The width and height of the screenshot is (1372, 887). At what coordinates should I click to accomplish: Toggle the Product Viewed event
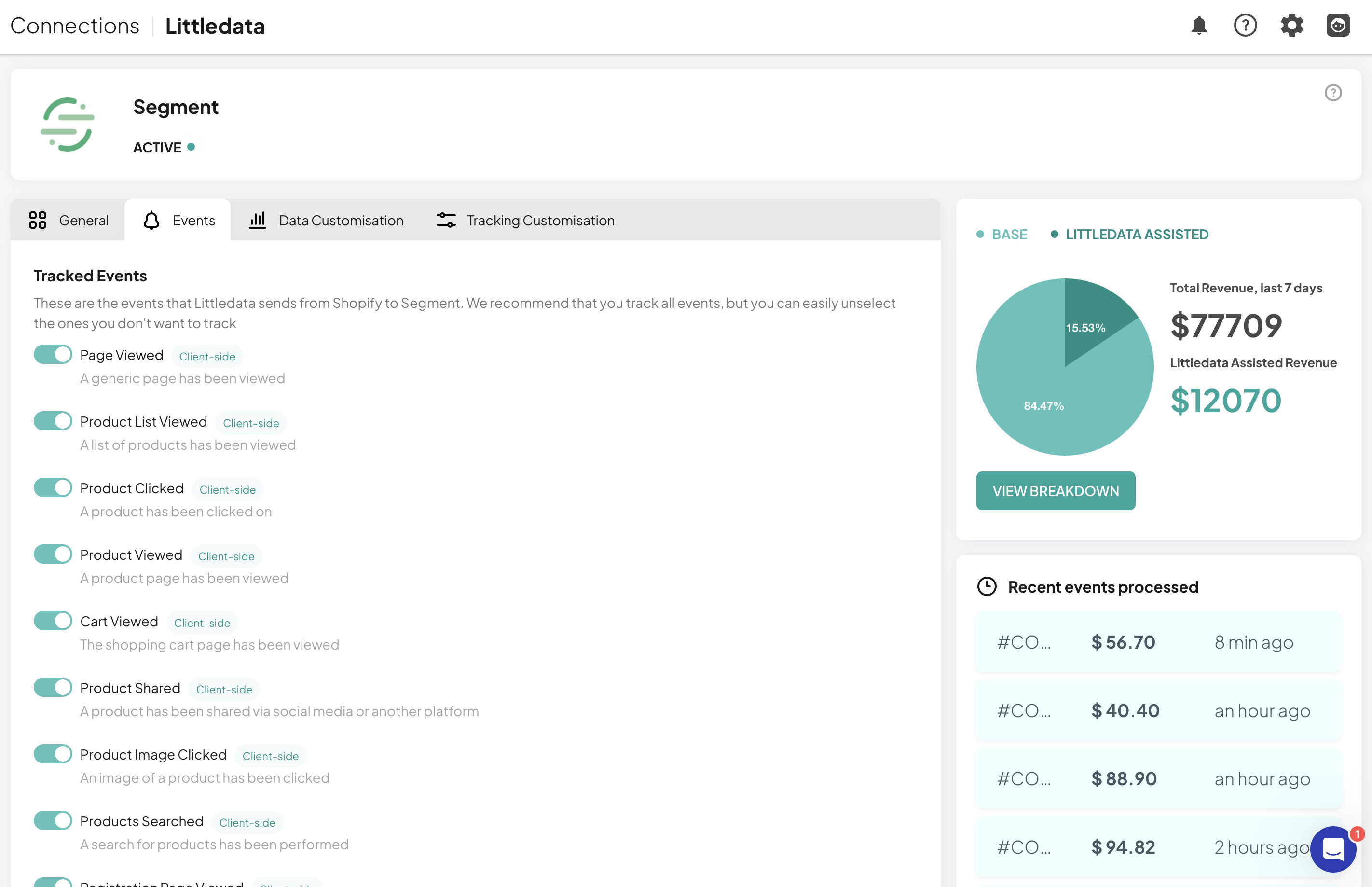pos(53,554)
